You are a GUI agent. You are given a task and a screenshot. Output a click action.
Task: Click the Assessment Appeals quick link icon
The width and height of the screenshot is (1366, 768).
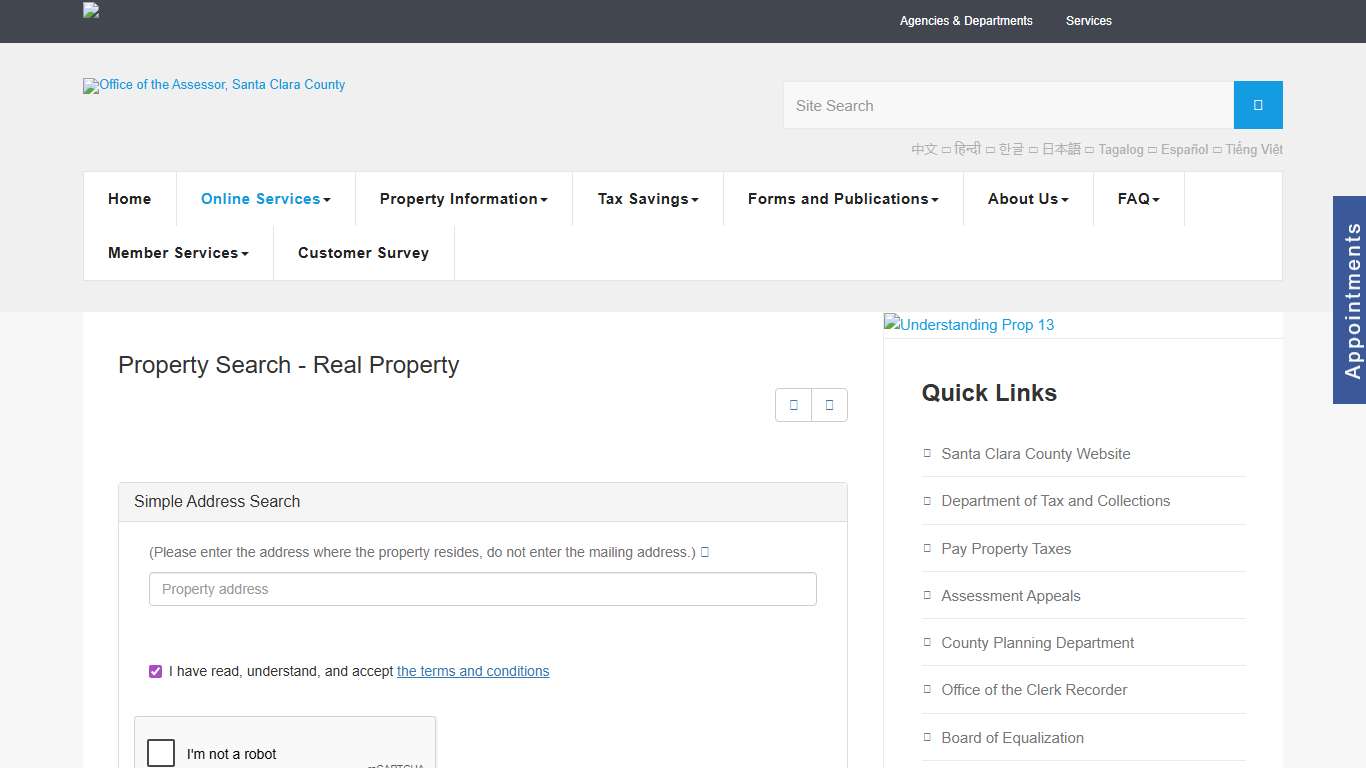(x=926, y=595)
